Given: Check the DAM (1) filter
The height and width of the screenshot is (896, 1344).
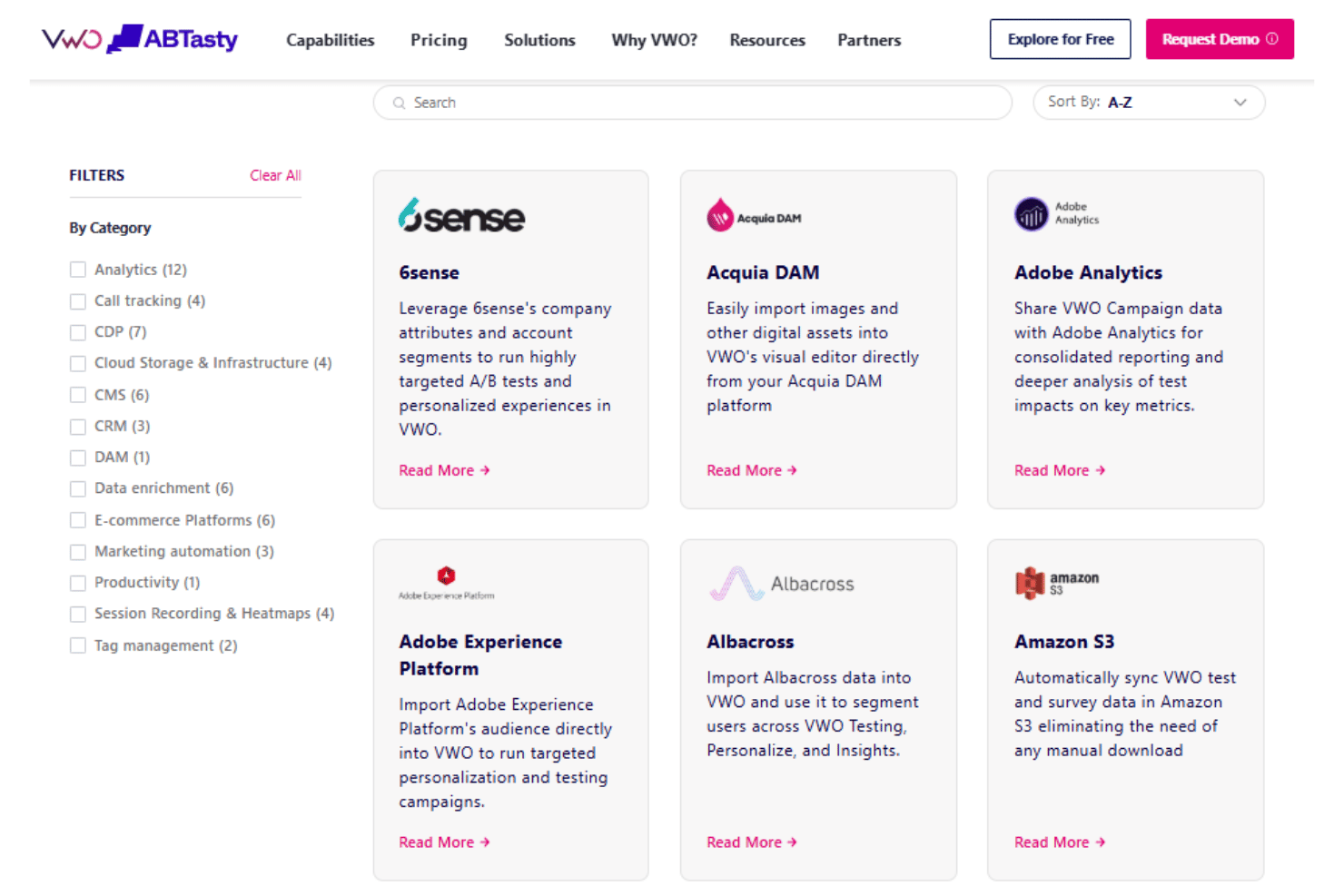Looking at the screenshot, I should click(x=78, y=458).
